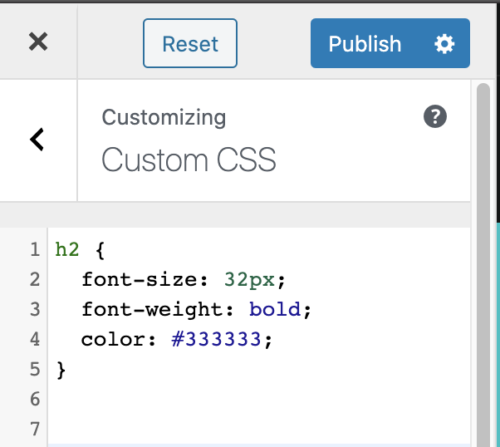Place cursor on empty line 7
Screen dimensions: 500x447
click(x=259, y=429)
